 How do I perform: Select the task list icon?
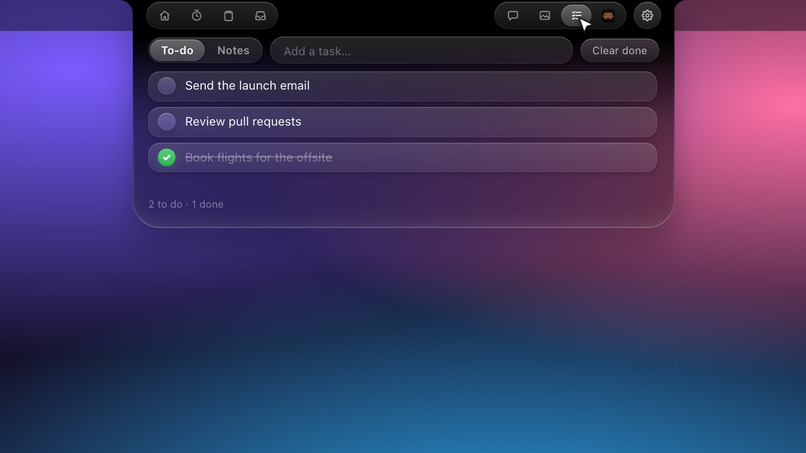(576, 15)
